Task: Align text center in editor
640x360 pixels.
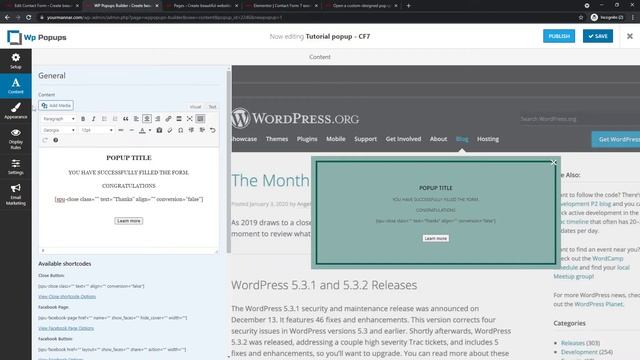Action: (147, 119)
